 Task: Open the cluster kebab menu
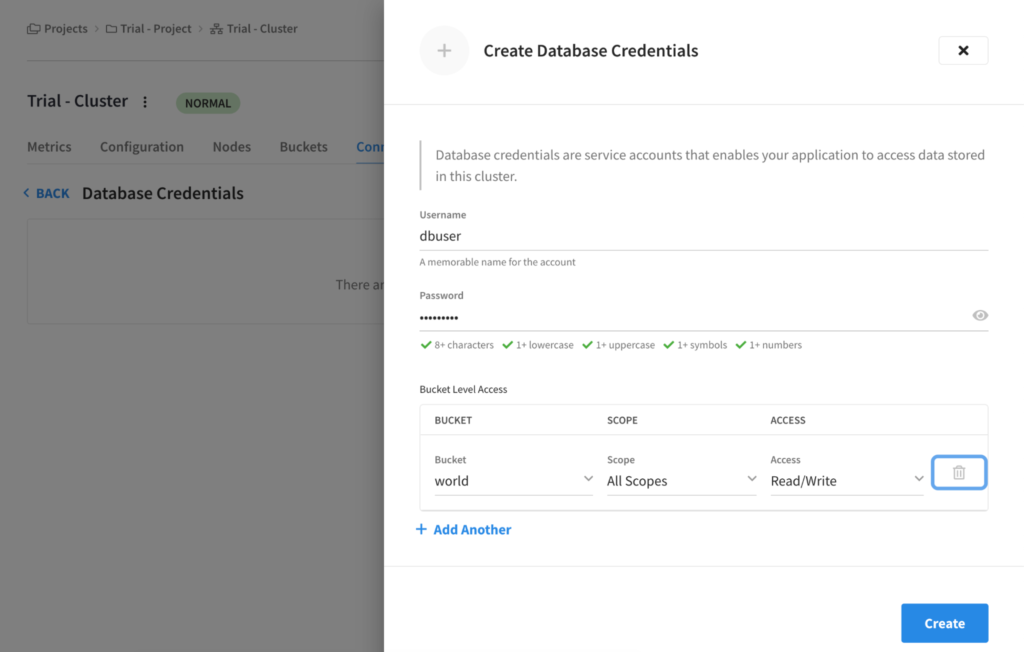(145, 102)
